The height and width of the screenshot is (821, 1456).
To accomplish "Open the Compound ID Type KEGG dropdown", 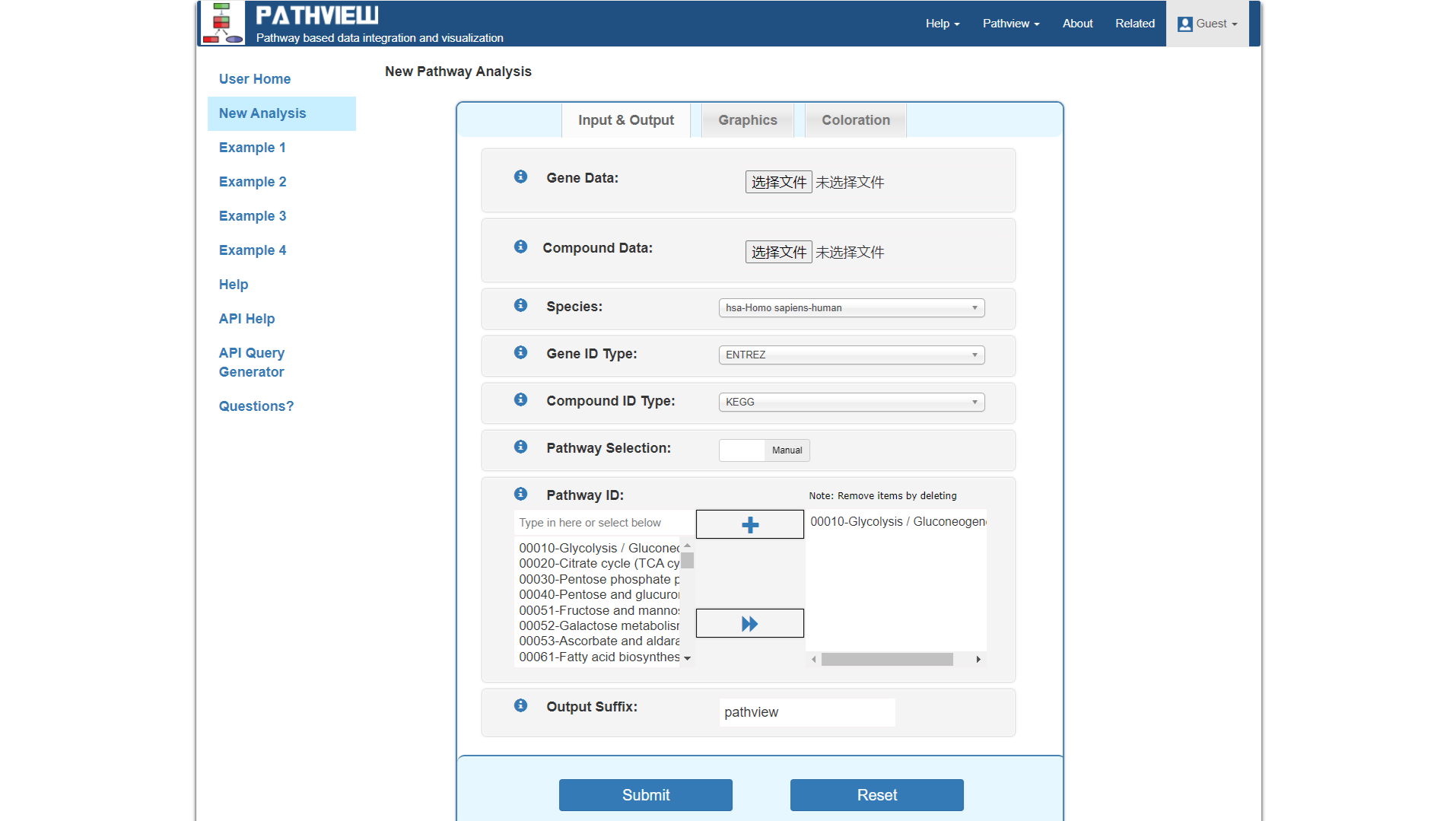I will click(851, 403).
